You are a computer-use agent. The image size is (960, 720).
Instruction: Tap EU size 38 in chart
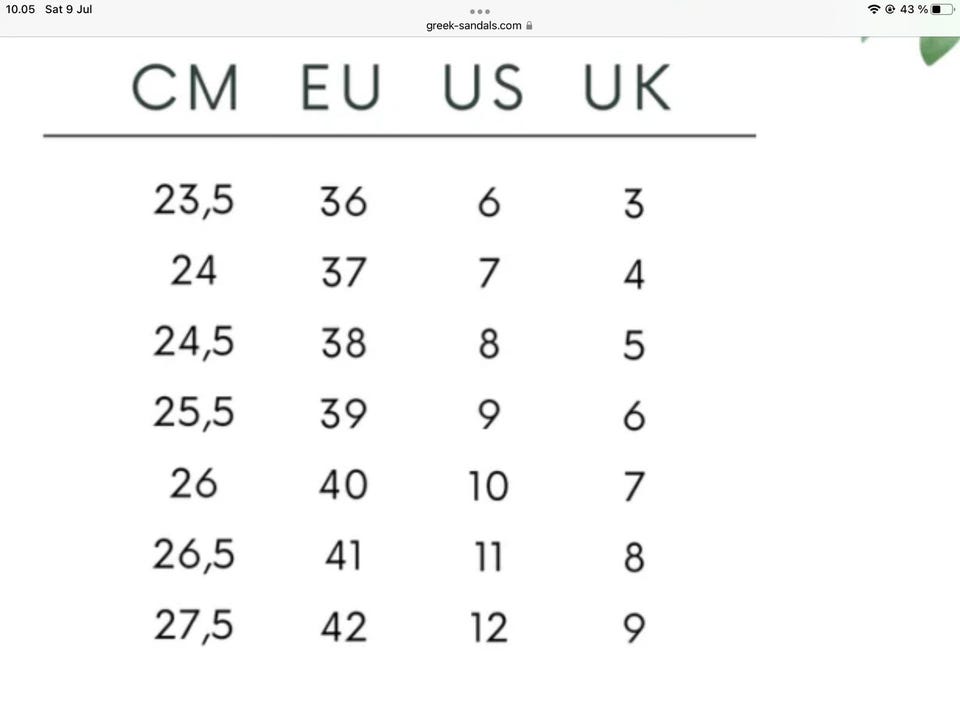(x=343, y=343)
